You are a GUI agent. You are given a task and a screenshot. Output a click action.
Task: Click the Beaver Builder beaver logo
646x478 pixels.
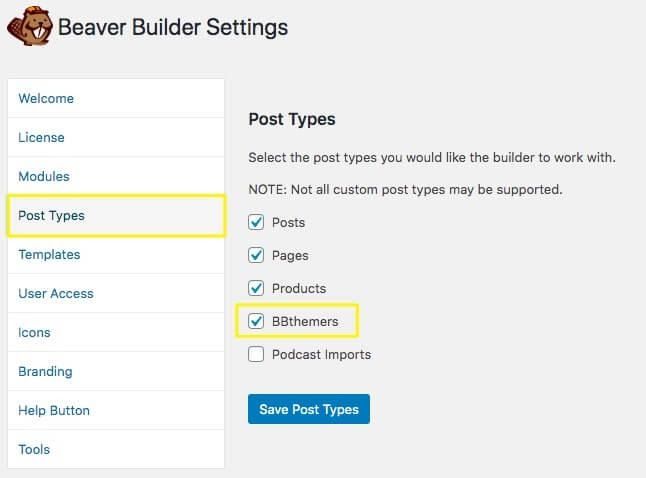pyautogui.click(x=30, y=26)
